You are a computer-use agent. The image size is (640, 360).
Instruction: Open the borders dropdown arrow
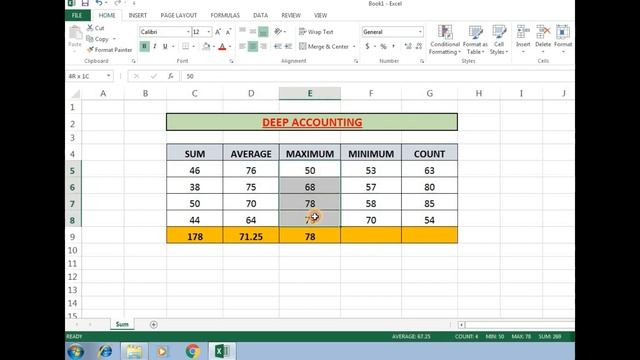coord(193,47)
